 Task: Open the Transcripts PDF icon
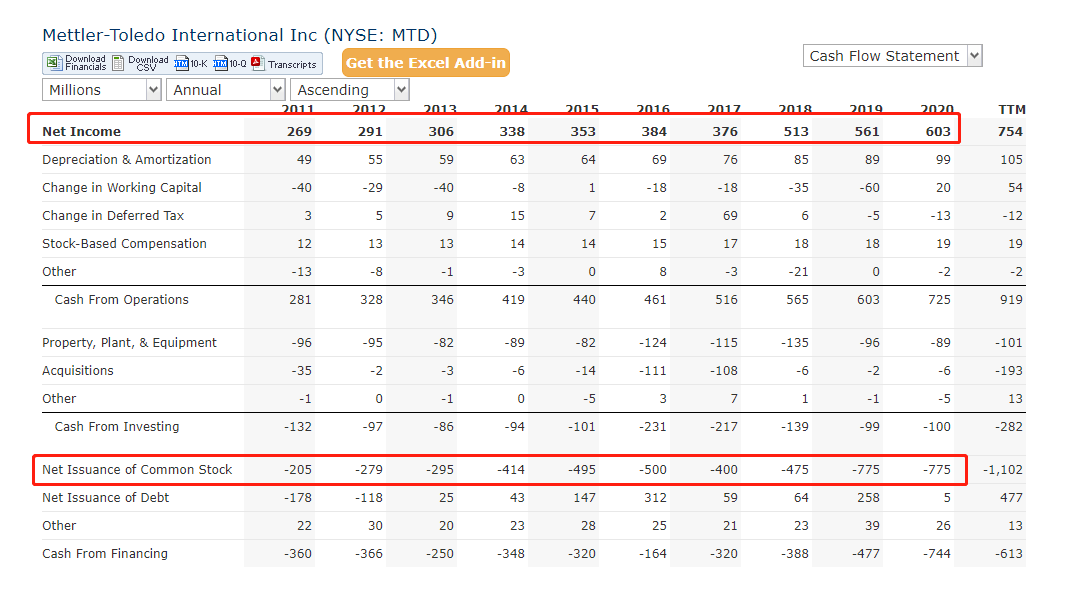click(257, 63)
